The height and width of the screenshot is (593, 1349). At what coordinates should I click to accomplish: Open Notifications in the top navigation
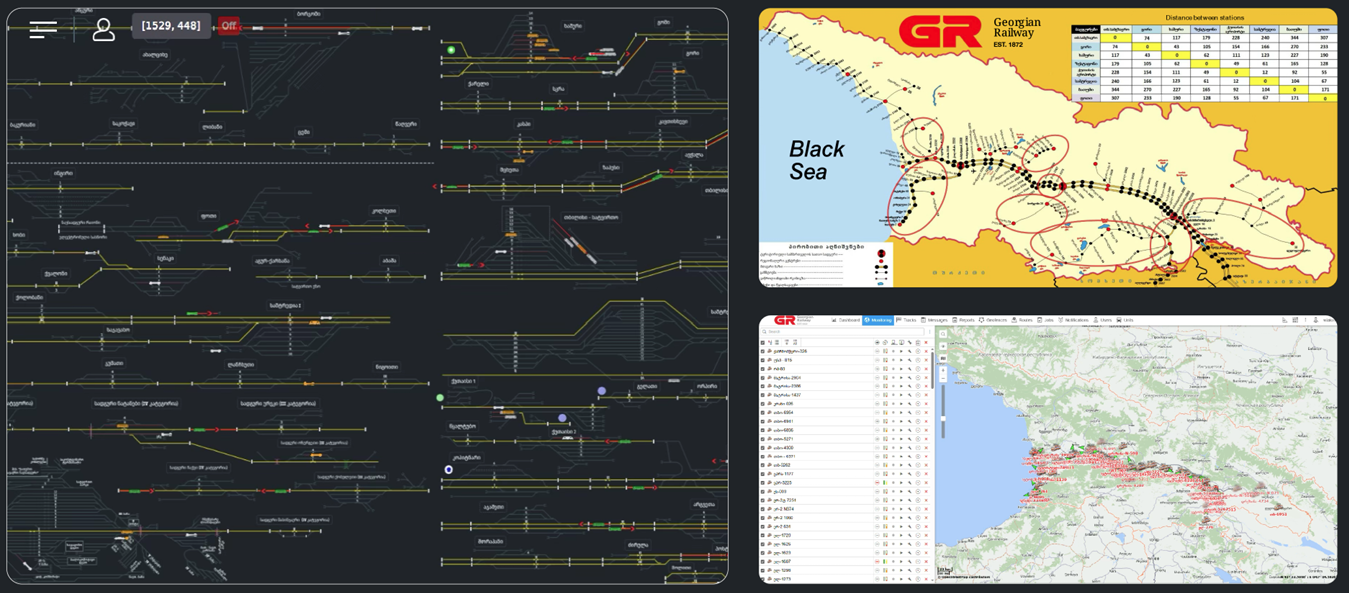point(1074,320)
